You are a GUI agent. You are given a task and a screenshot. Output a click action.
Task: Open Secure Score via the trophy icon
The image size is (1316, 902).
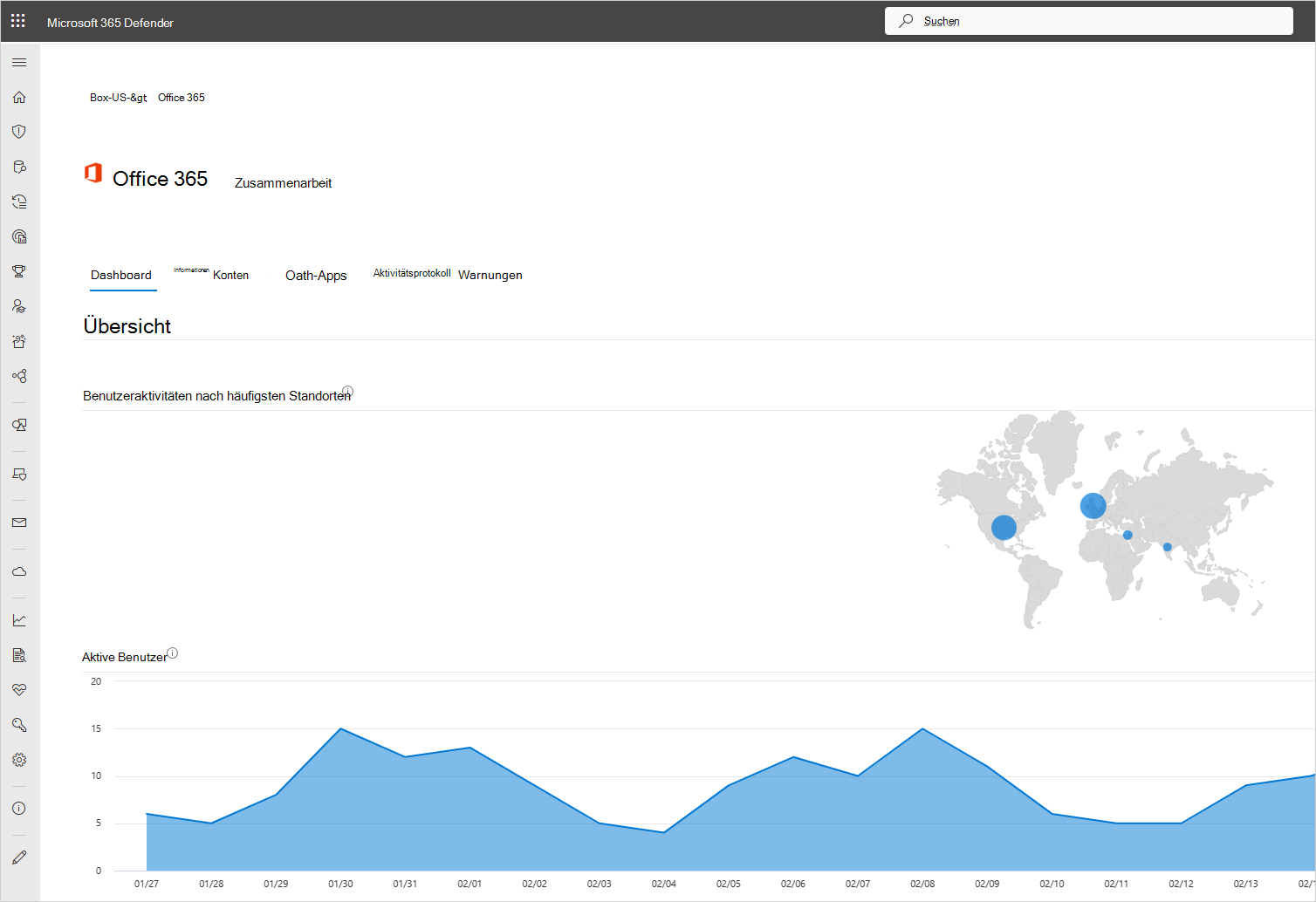18,270
